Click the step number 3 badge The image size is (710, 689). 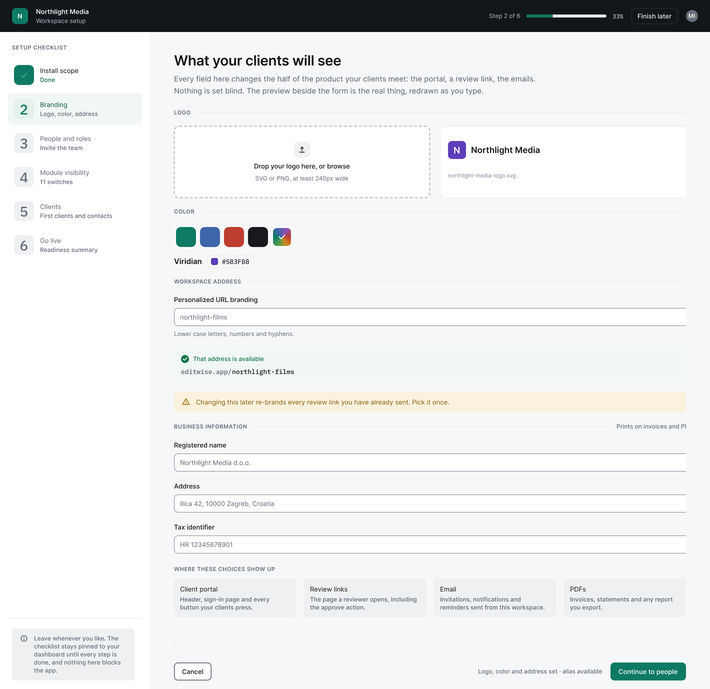tap(24, 143)
